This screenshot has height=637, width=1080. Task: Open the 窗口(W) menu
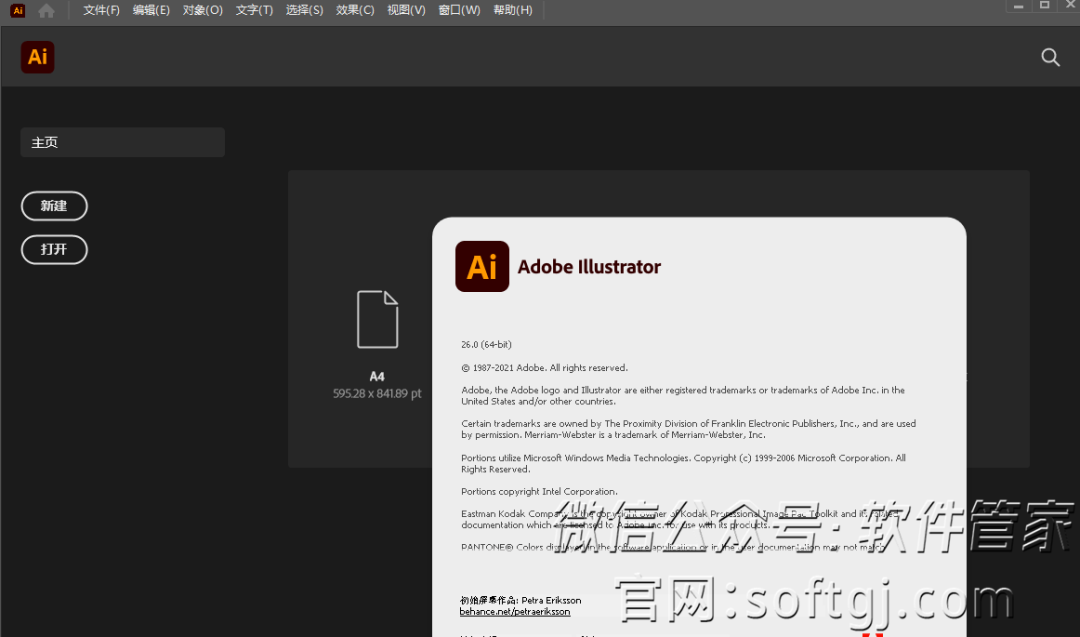coord(459,10)
